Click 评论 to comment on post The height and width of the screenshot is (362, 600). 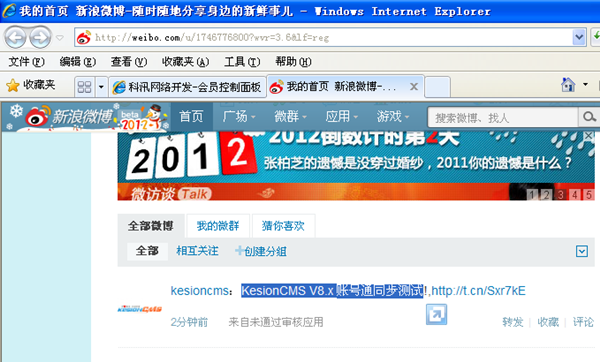click(x=583, y=322)
